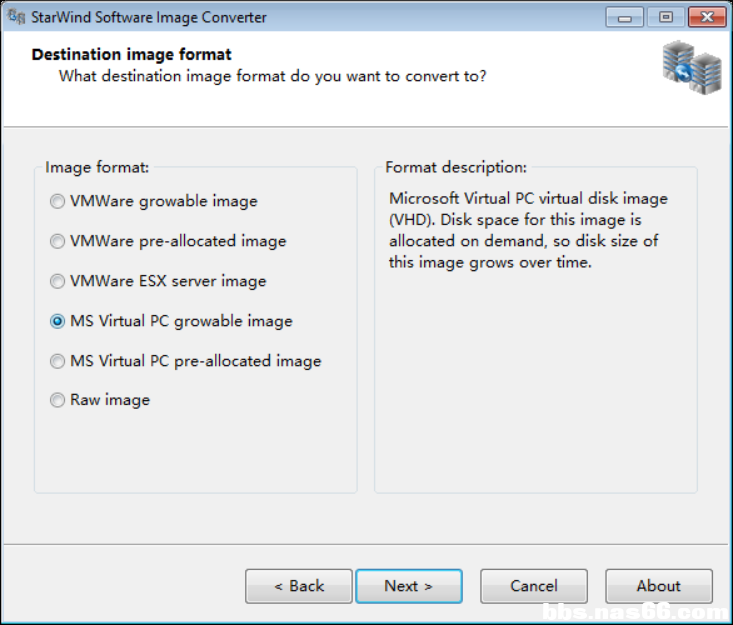Choose VMWare pre-allocated image format
This screenshot has height=625, width=733.
pos(58,241)
